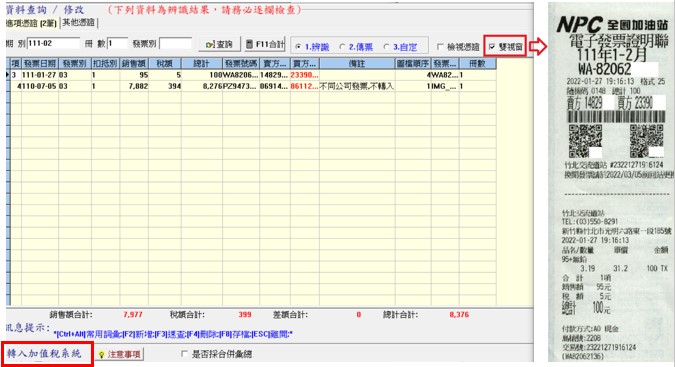The width and height of the screenshot is (675, 367).
Task: Click the F11合計 total button
Action: click(265, 44)
